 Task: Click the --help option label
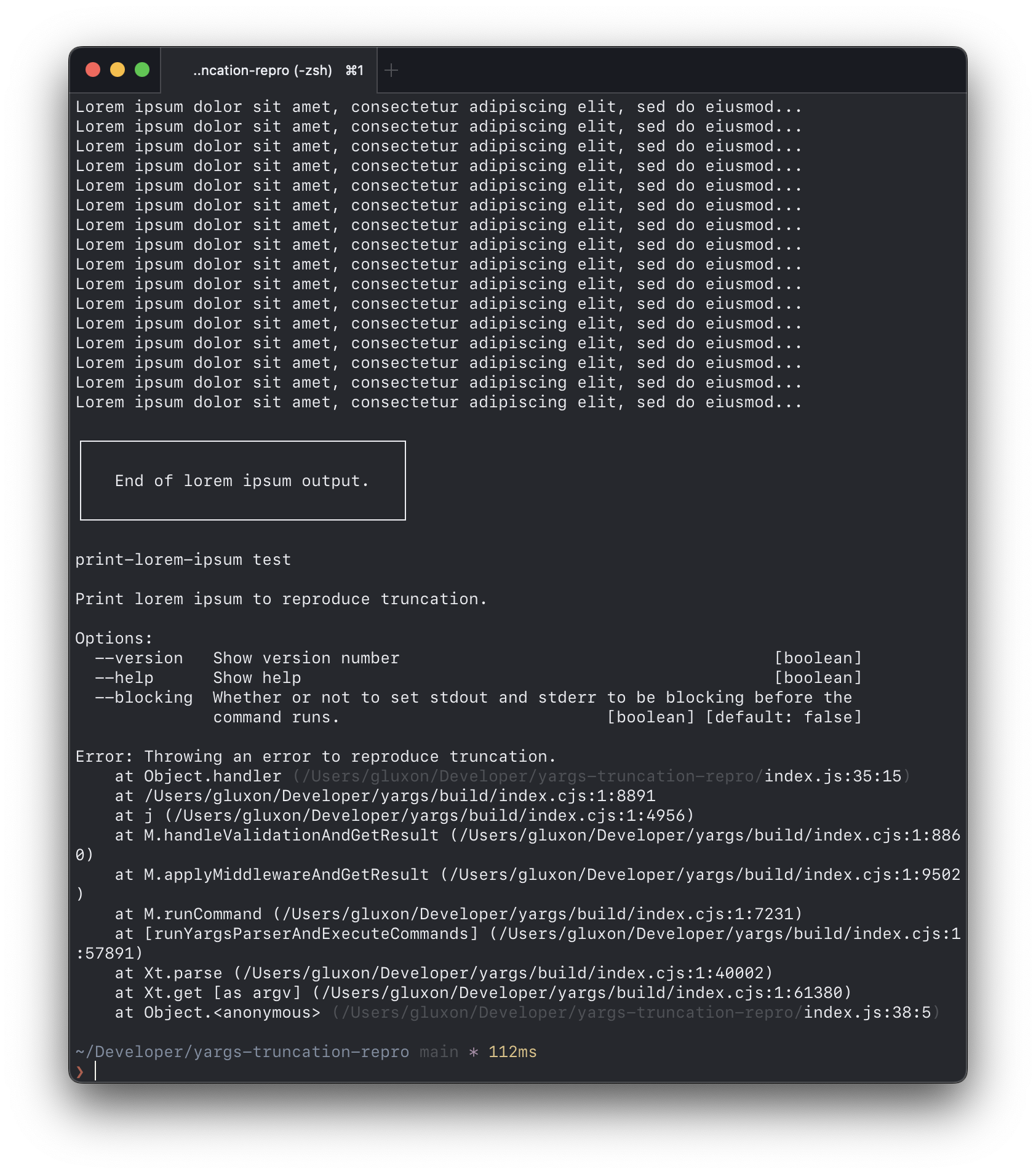tap(124, 677)
